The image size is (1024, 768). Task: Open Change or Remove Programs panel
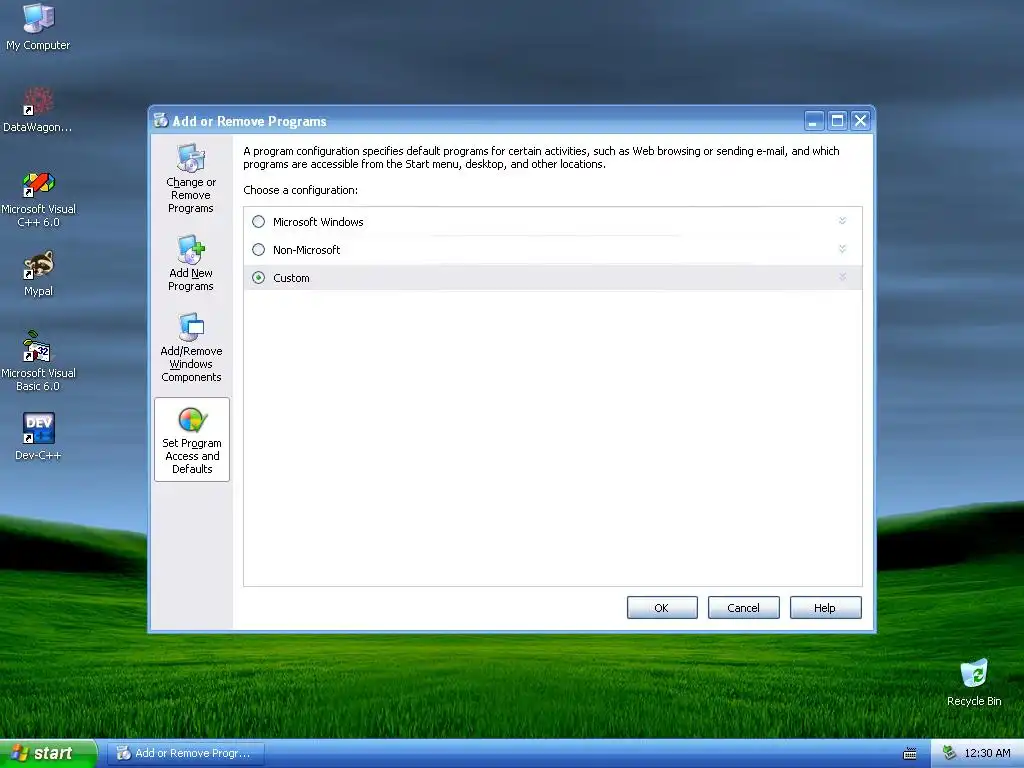pyautogui.click(x=191, y=178)
